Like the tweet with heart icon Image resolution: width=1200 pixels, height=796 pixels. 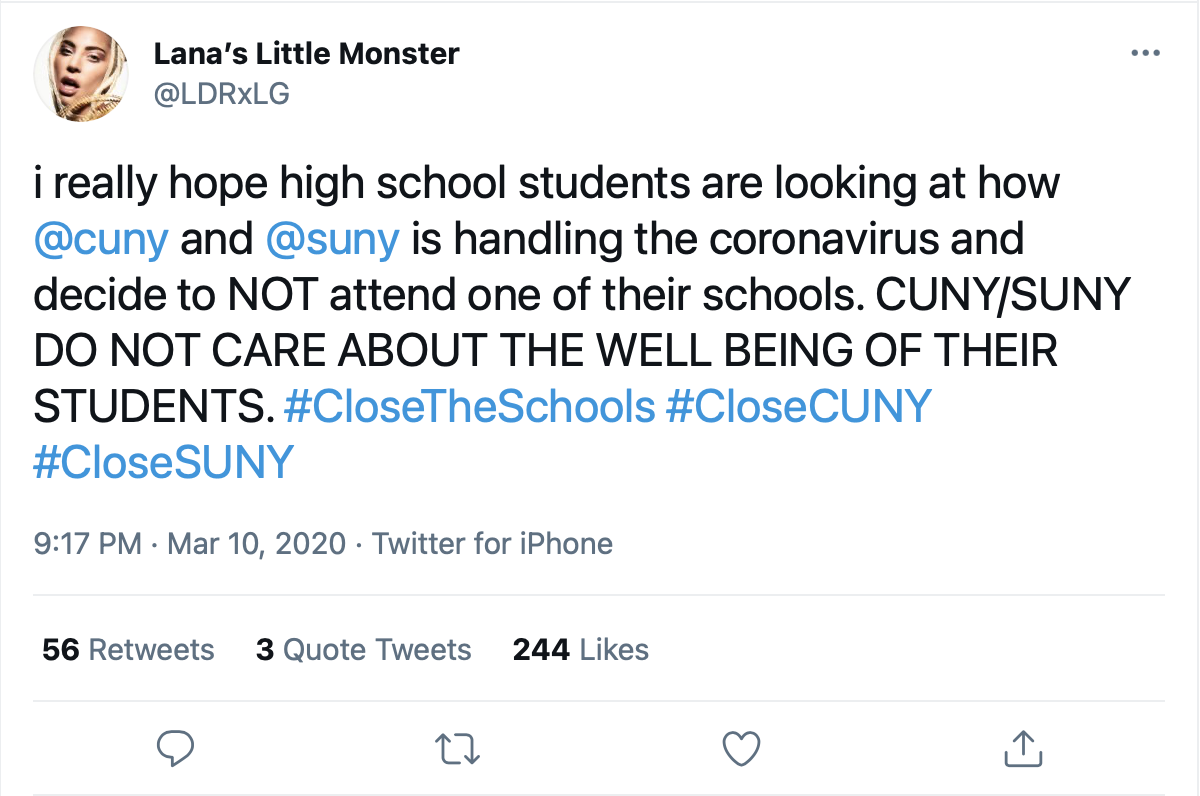741,746
